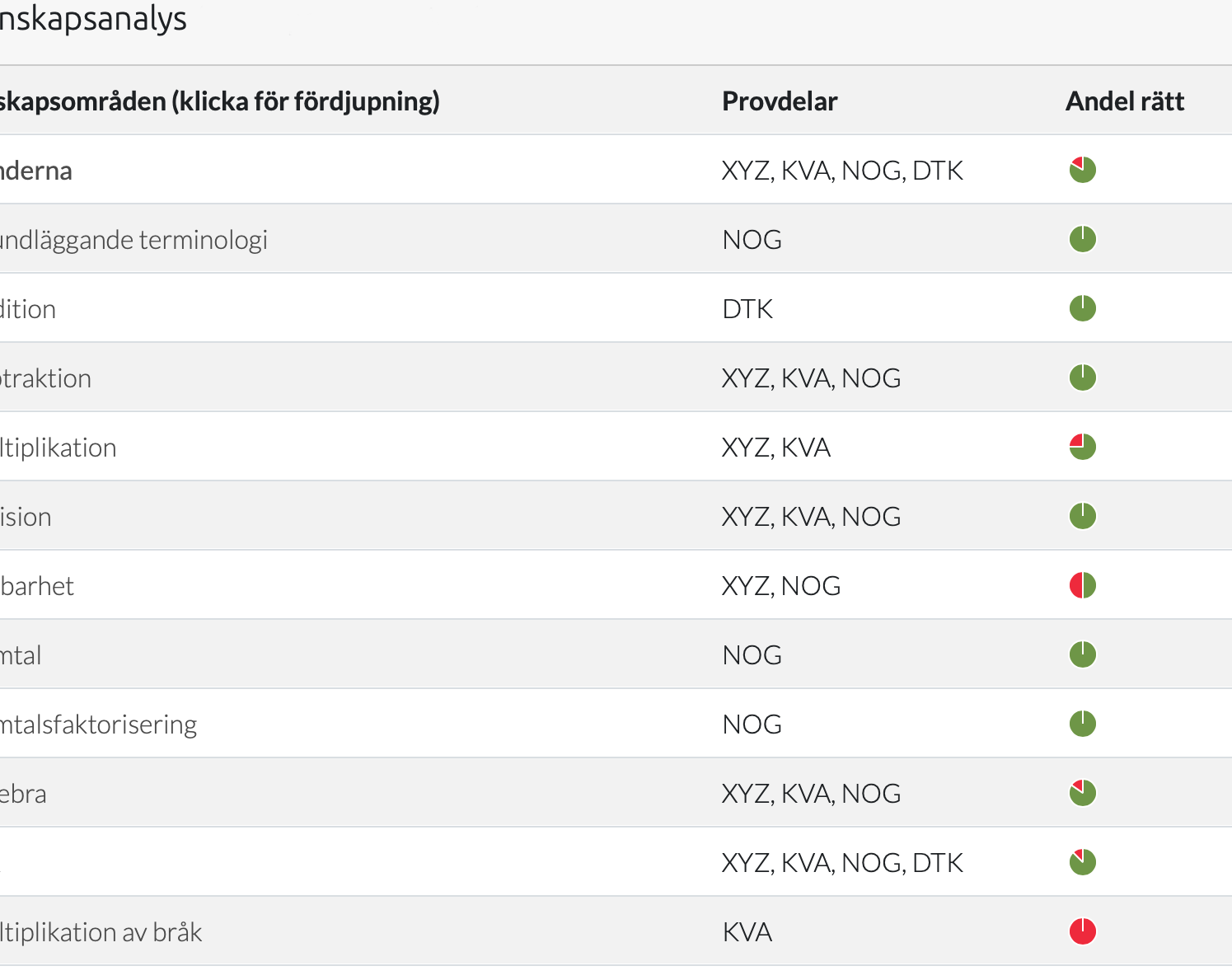Image resolution: width=1232 pixels, height=980 pixels.
Task: Click the fully red pie for 'ltiplikation av bråk'
Action: click(x=1082, y=931)
